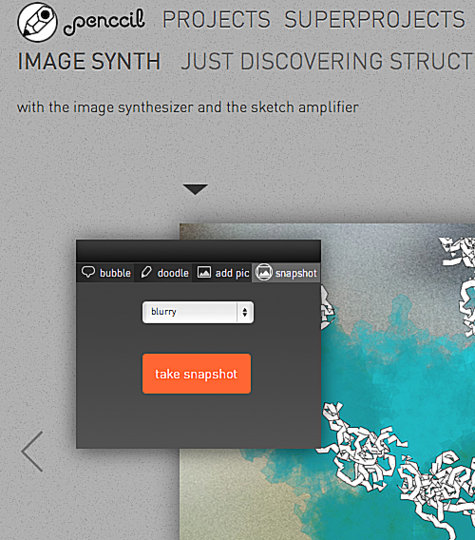This screenshot has height=540, width=475.
Task: Click the snapshot circular photo icon
Action: [264, 272]
